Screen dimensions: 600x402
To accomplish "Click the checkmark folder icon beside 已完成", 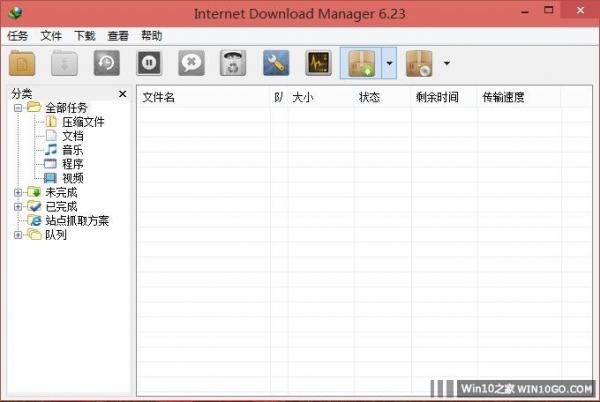I will 34,206.
